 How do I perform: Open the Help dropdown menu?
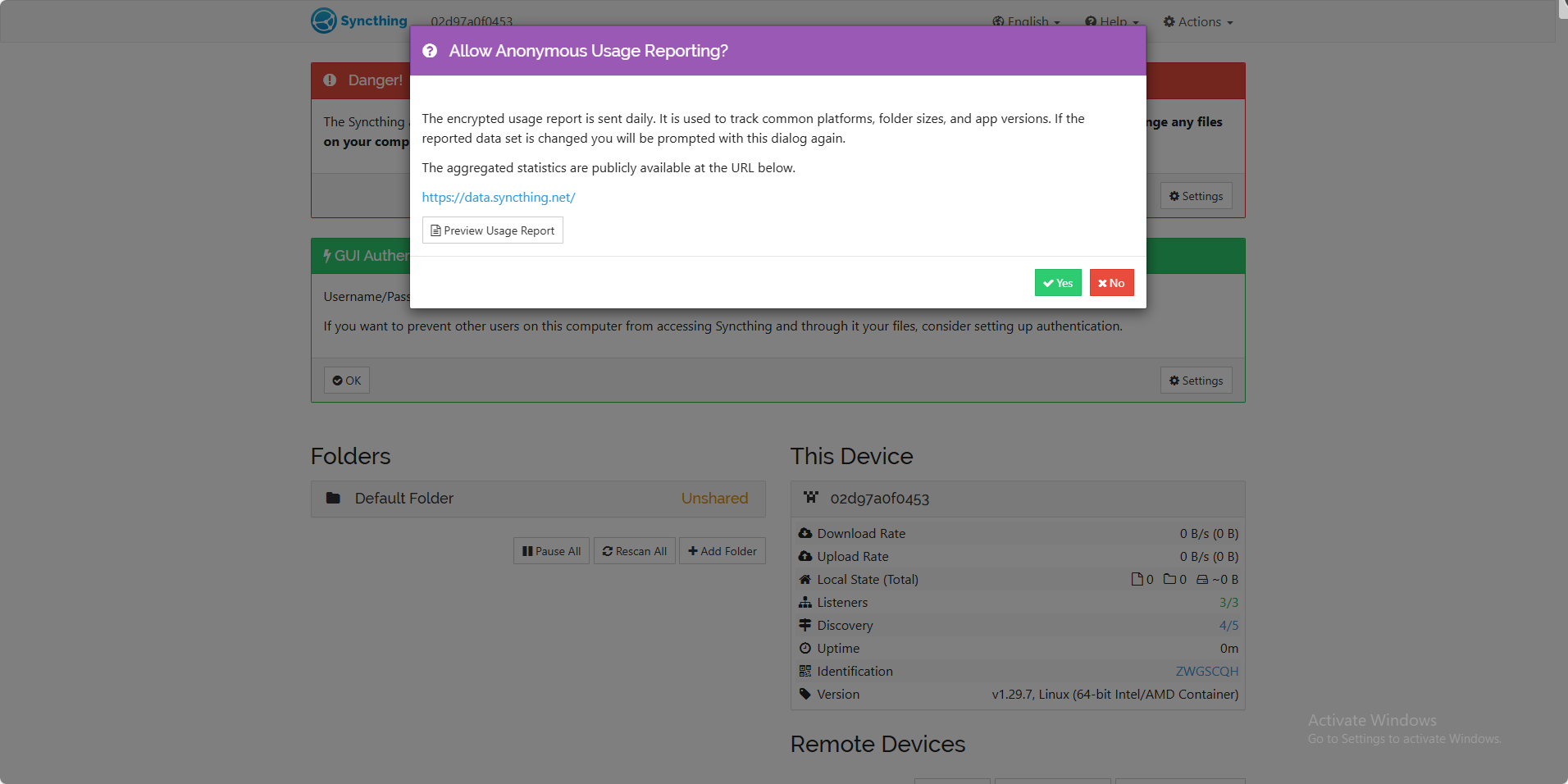(1112, 22)
